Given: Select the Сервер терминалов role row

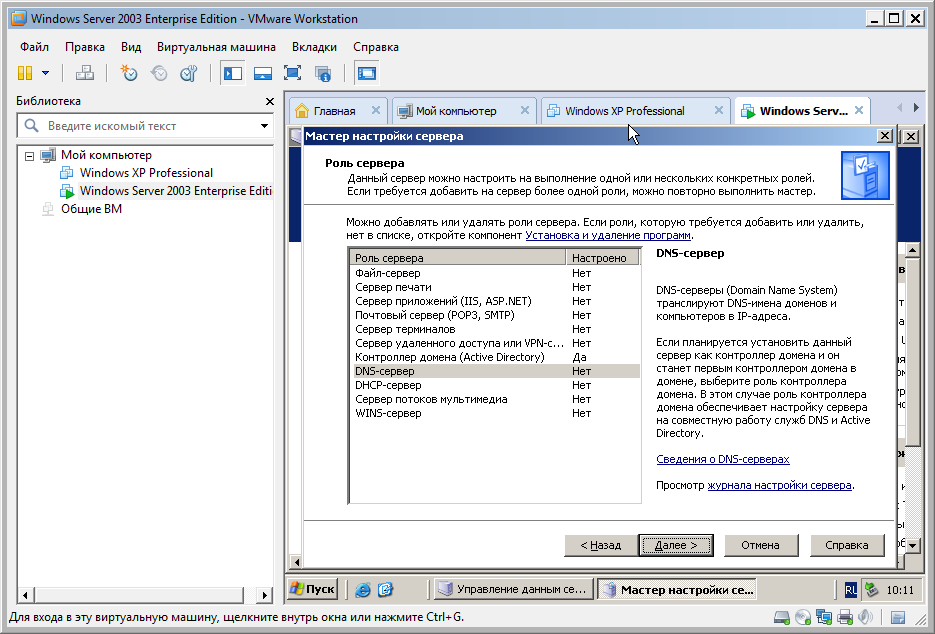Looking at the screenshot, I should [x=496, y=329].
